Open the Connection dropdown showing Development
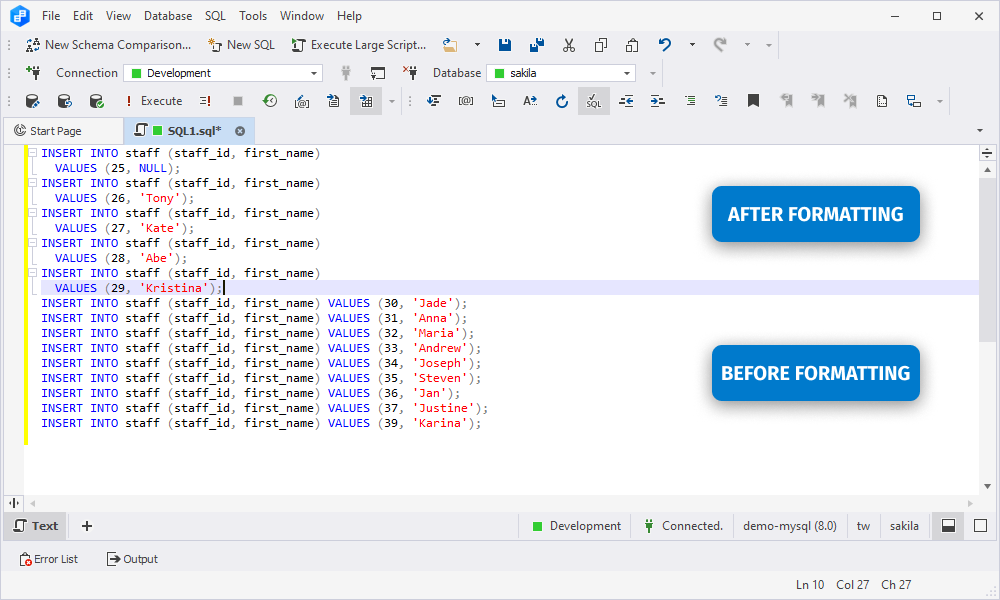The image size is (1000, 600). point(223,73)
